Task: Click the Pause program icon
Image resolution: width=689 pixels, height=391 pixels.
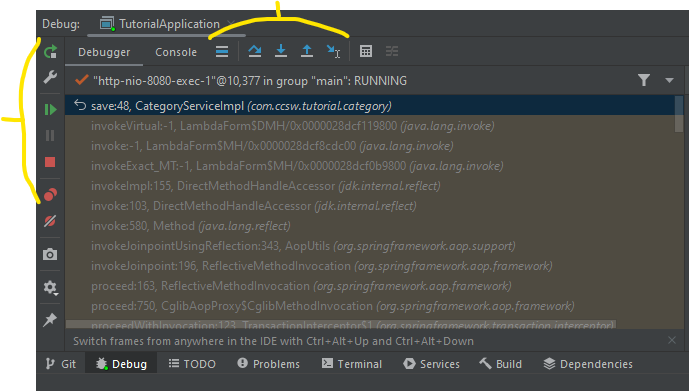Action: 50,135
